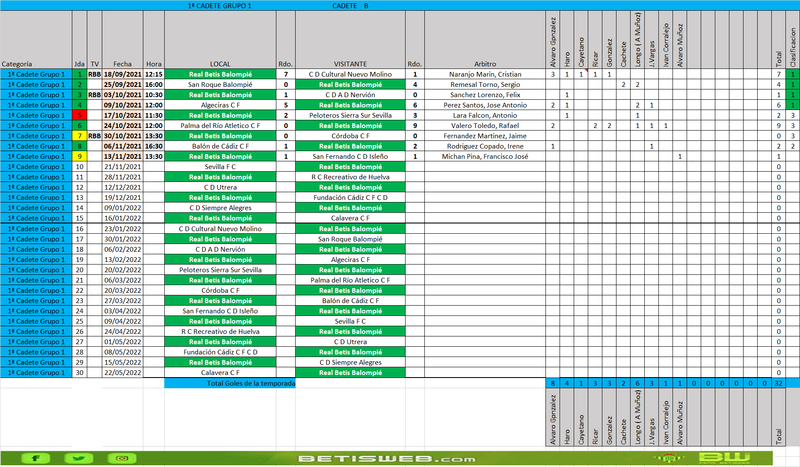800x467 pixels.
Task: Select the 'Sevilla F C' local cell, matchday 10
Action: 220,166
